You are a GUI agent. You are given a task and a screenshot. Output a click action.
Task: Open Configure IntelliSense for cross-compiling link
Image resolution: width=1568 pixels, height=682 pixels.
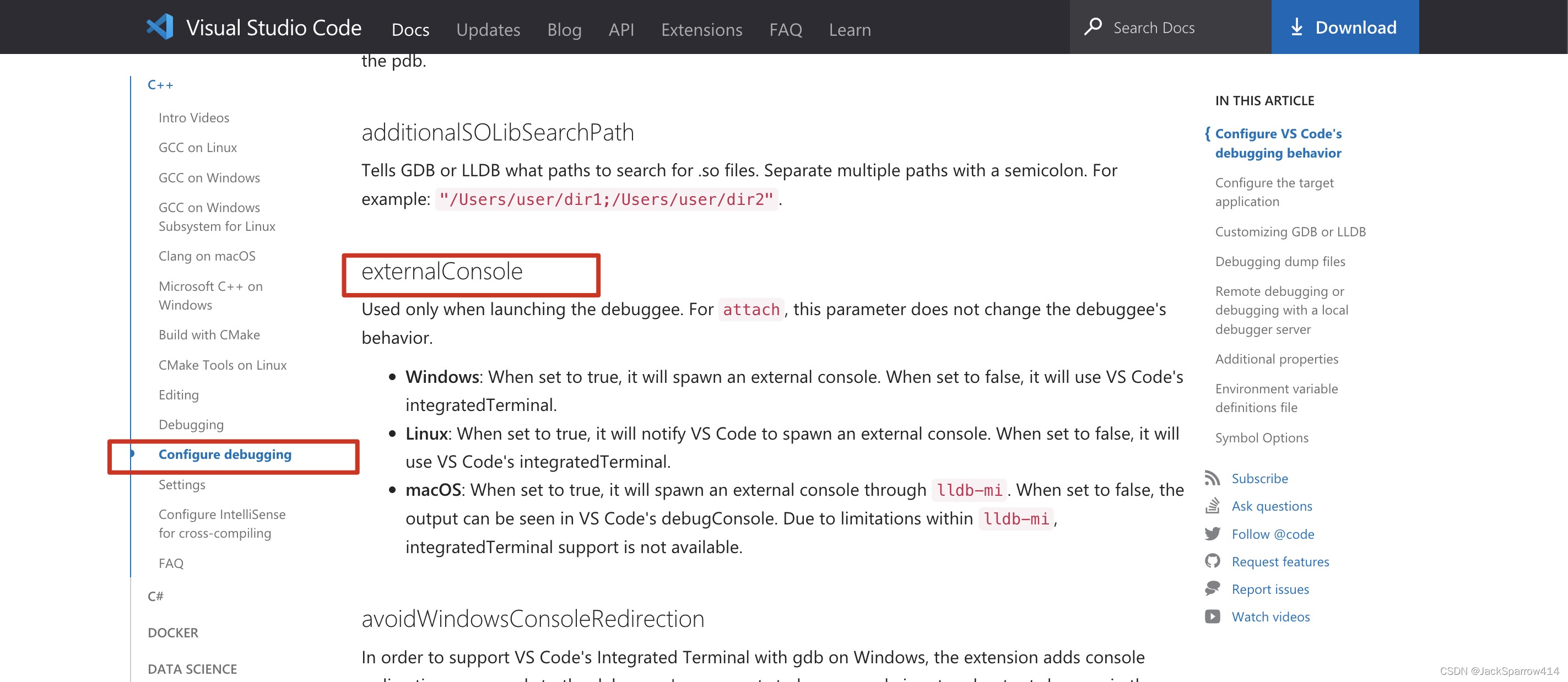[221, 523]
